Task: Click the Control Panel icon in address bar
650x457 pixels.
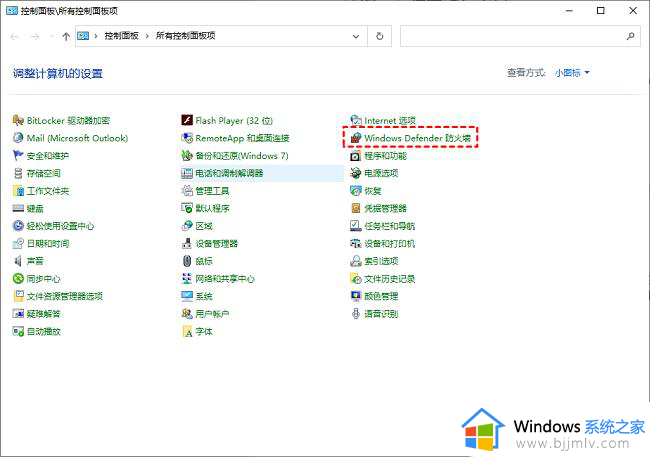Action: click(83, 36)
